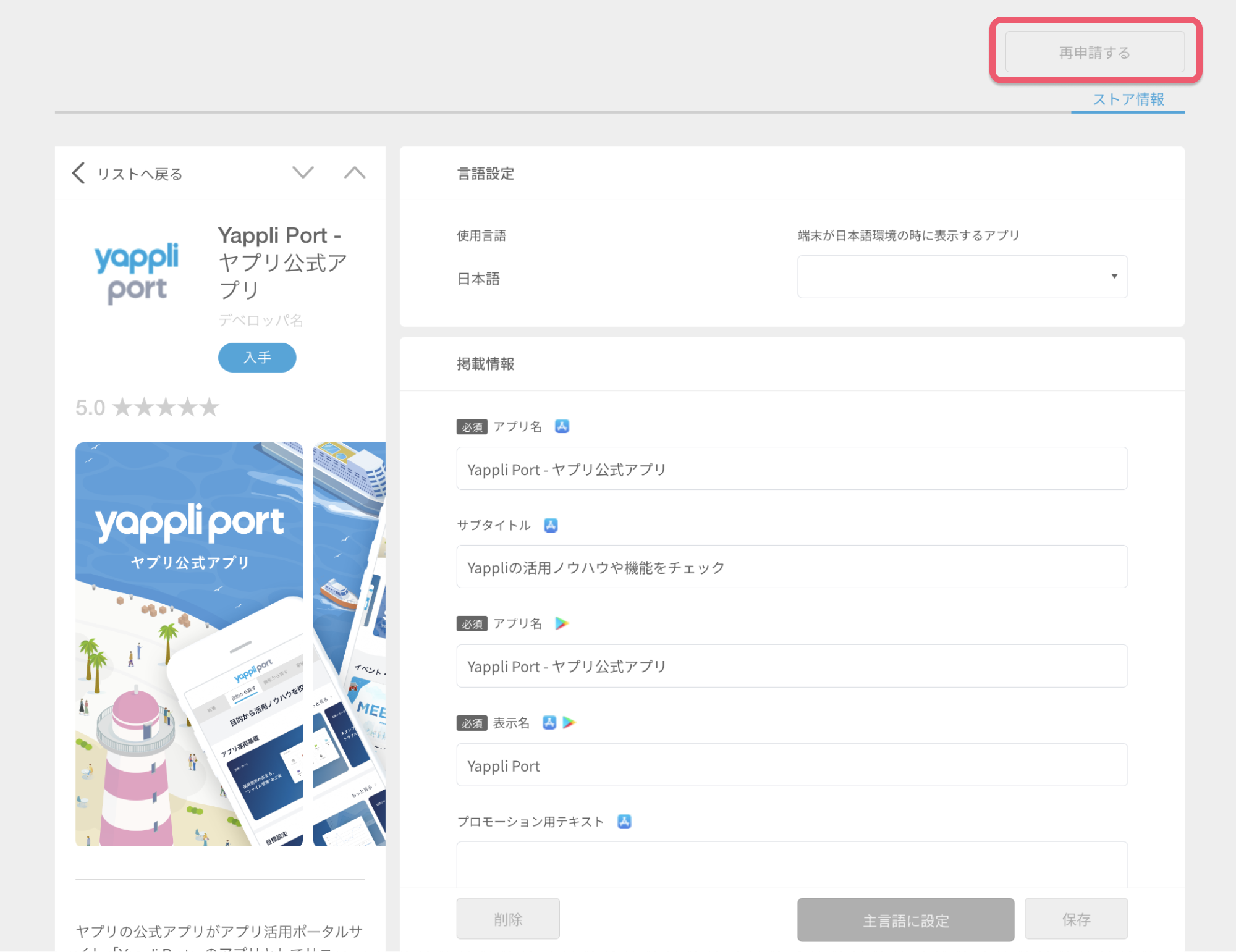This screenshot has height=952, width=1236.
Task: Click App Store icon beside サブタイトル
Action: tap(551, 525)
